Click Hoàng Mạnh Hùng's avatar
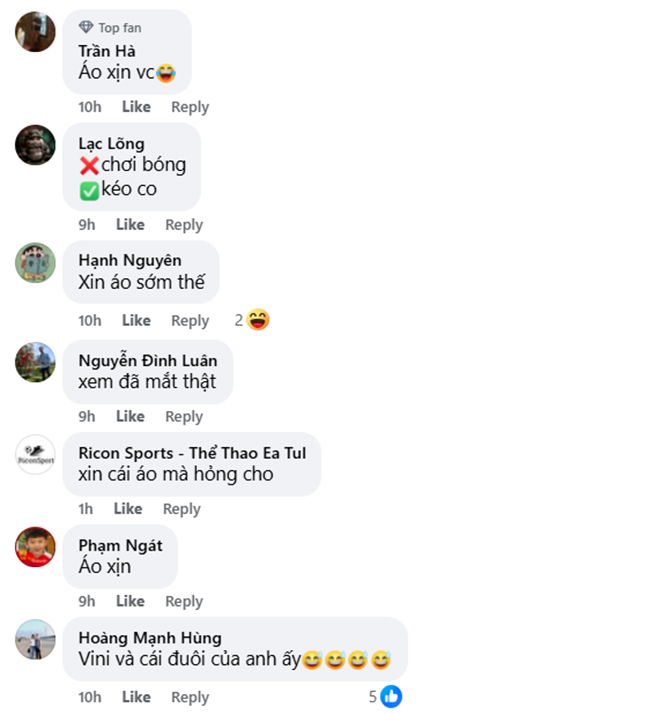This screenshot has width=660, height=715. [x=35, y=639]
